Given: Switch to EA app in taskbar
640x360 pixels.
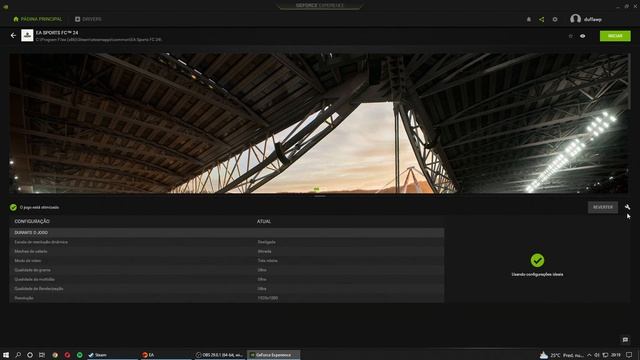Looking at the screenshot, I should pyautogui.click(x=165, y=355).
